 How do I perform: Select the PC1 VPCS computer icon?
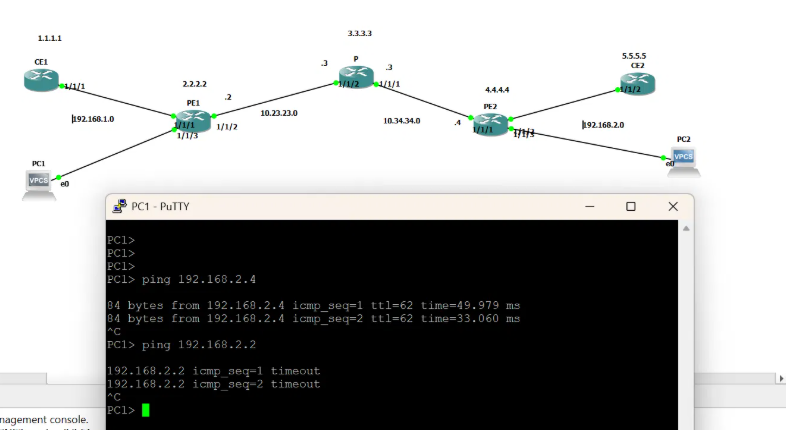(x=39, y=185)
